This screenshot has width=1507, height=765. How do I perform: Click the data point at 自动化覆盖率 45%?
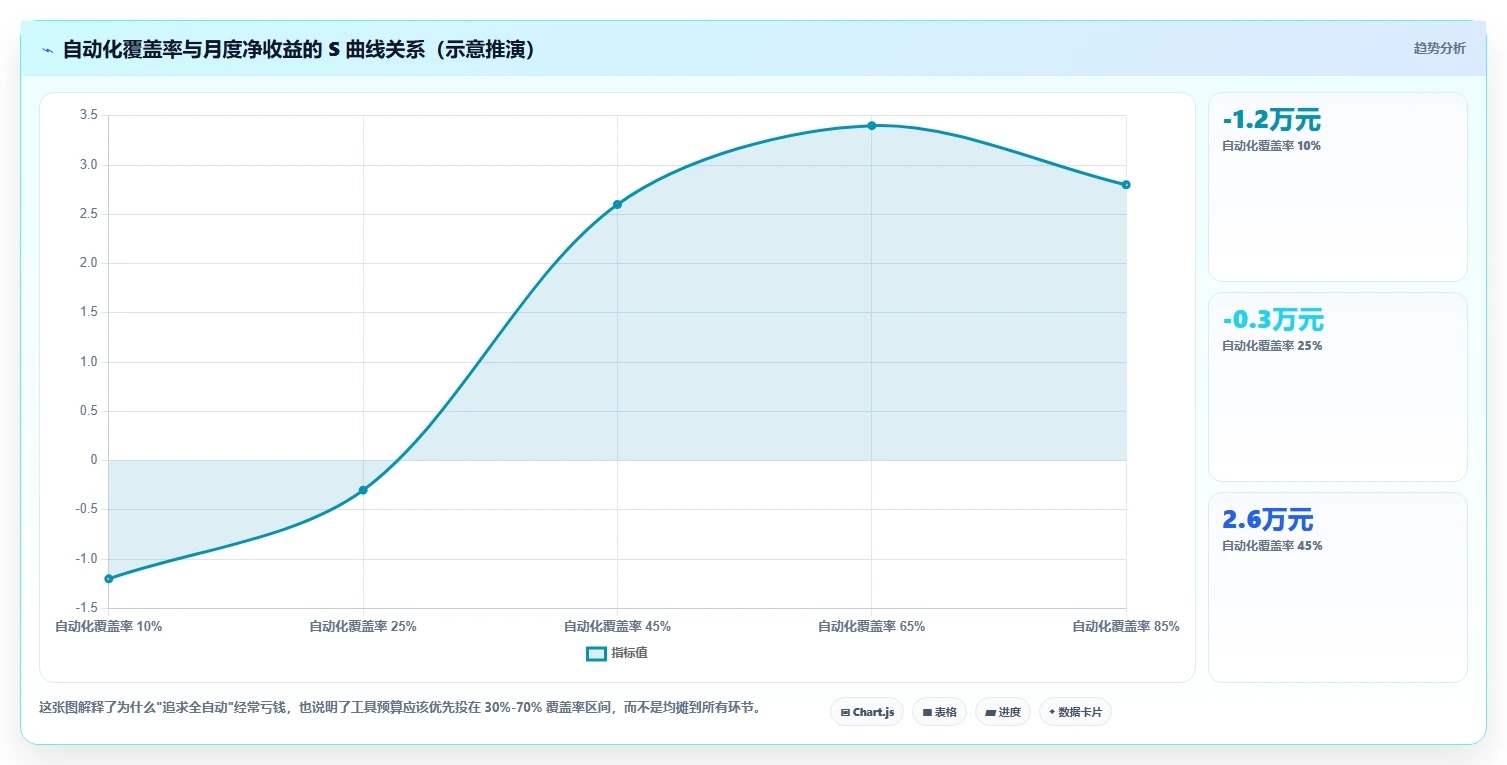pos(617,204)
